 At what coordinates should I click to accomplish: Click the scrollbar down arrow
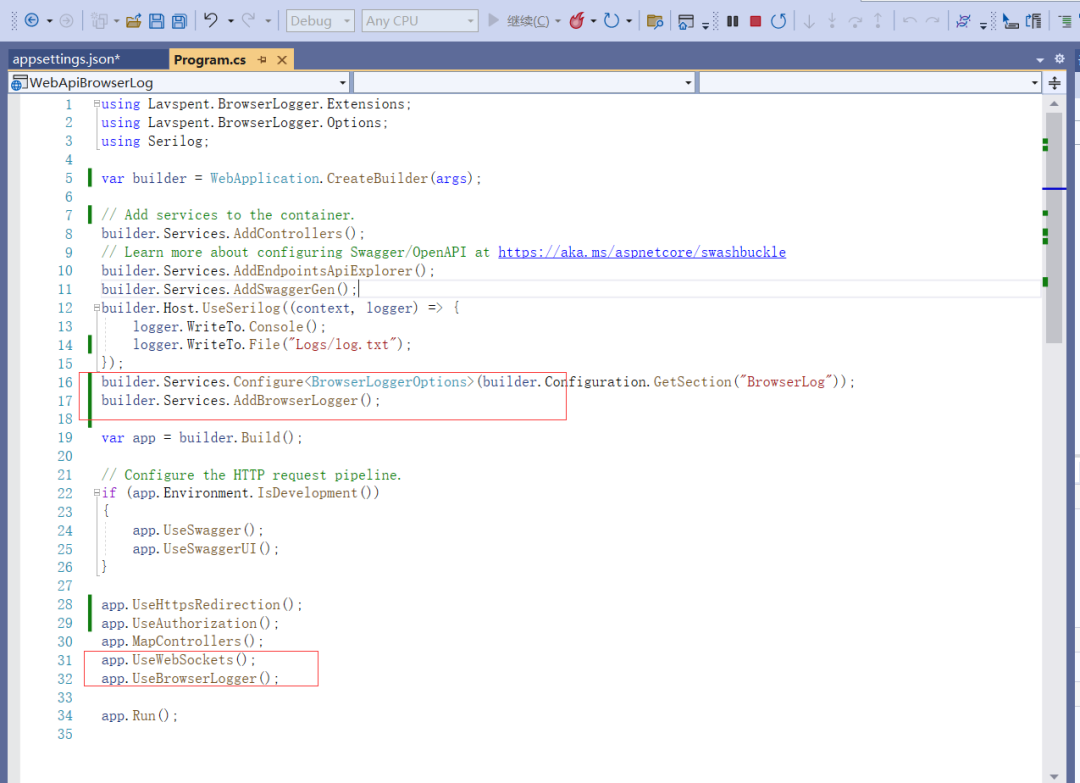(1054, 776)
